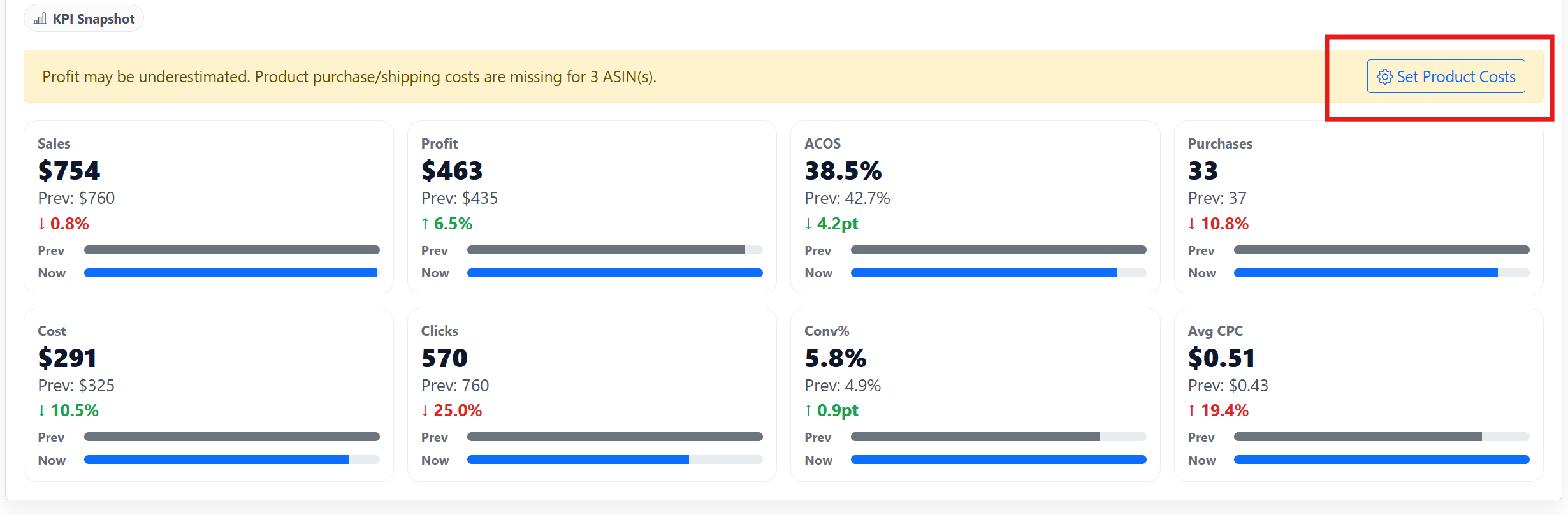
Task: Select the Cost value $291
Action: [68, 358]
